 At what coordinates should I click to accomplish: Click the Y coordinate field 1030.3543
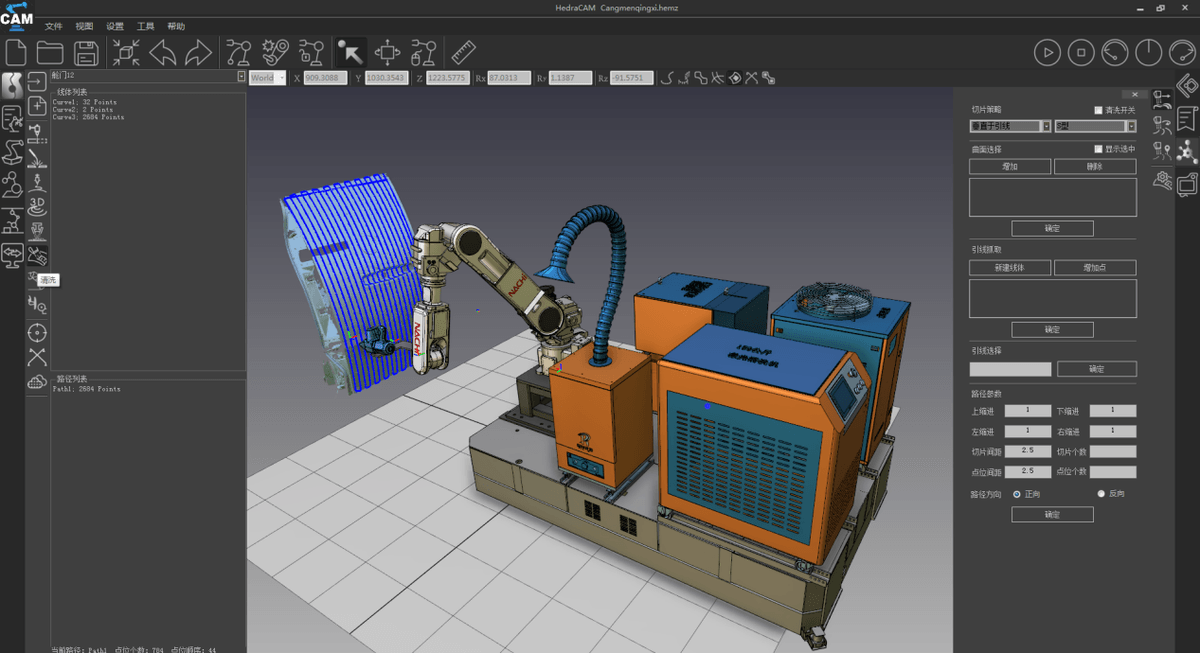[386, 78]
